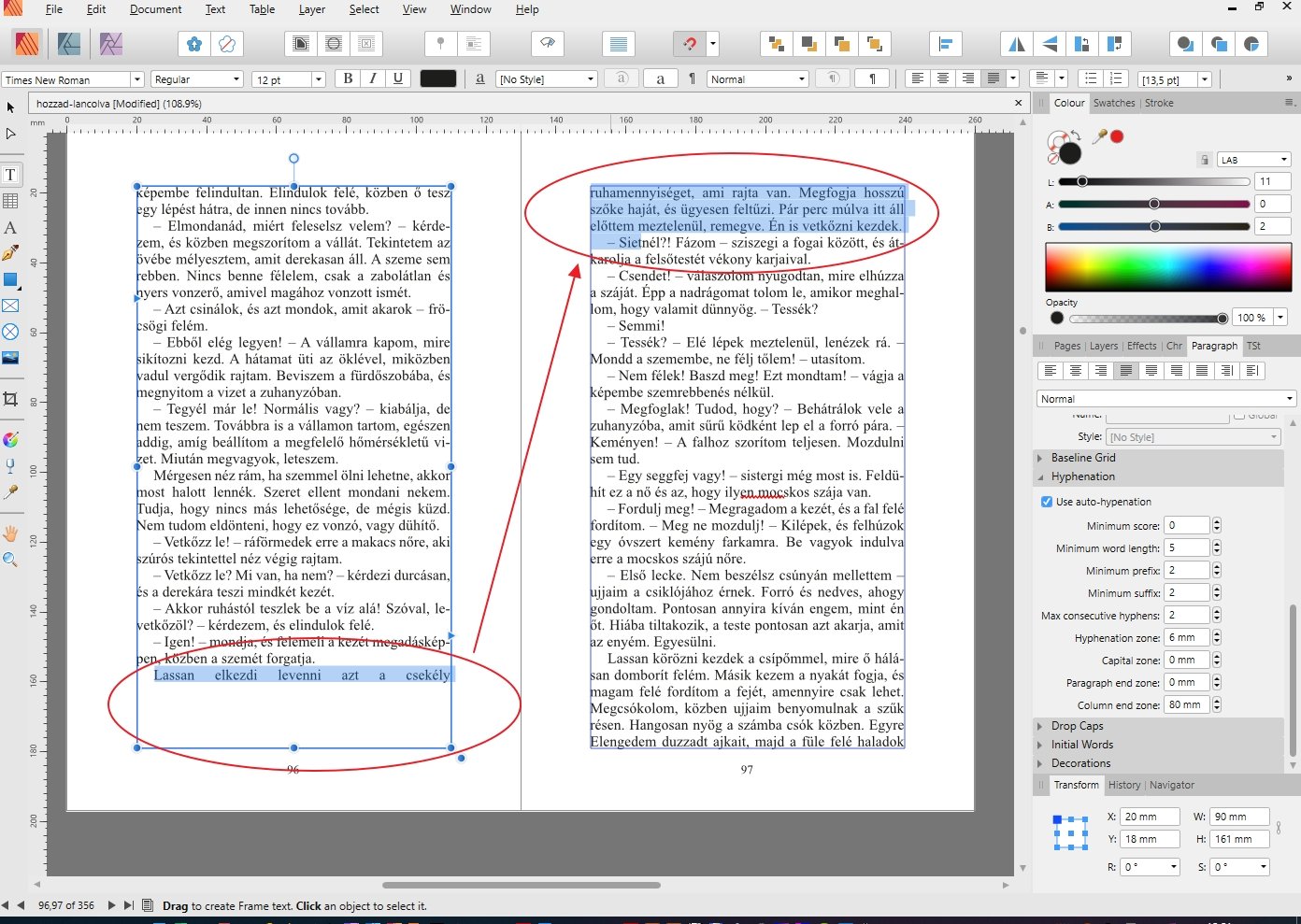Switch to the Swatches tab
Screen dimensions: 1301x924
pos(1114,103)
